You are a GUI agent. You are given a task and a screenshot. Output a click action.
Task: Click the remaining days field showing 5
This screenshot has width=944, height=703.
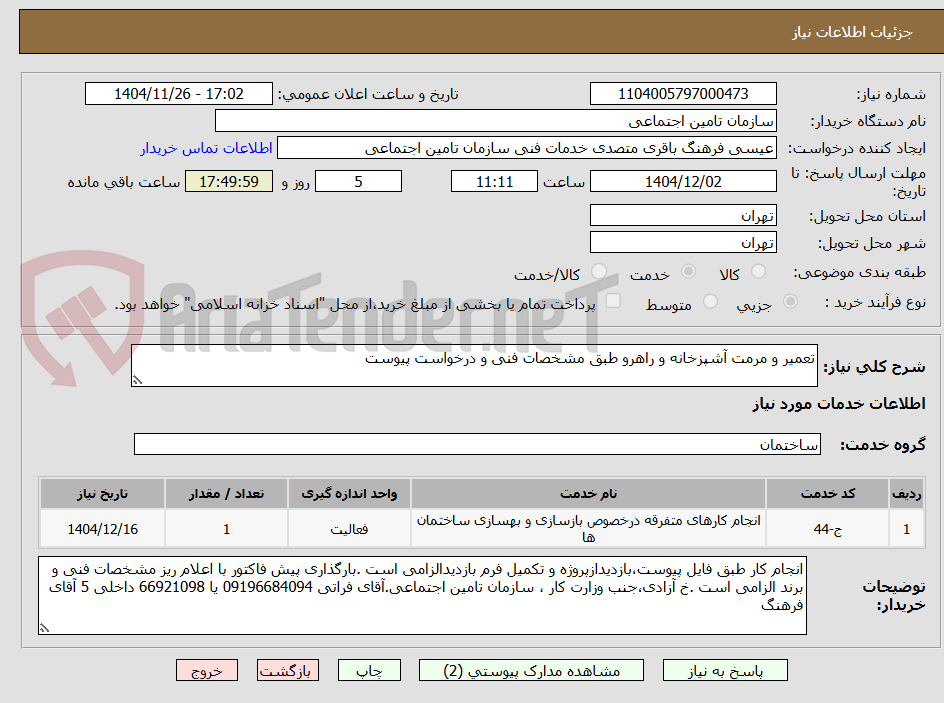tap(358, 181)
